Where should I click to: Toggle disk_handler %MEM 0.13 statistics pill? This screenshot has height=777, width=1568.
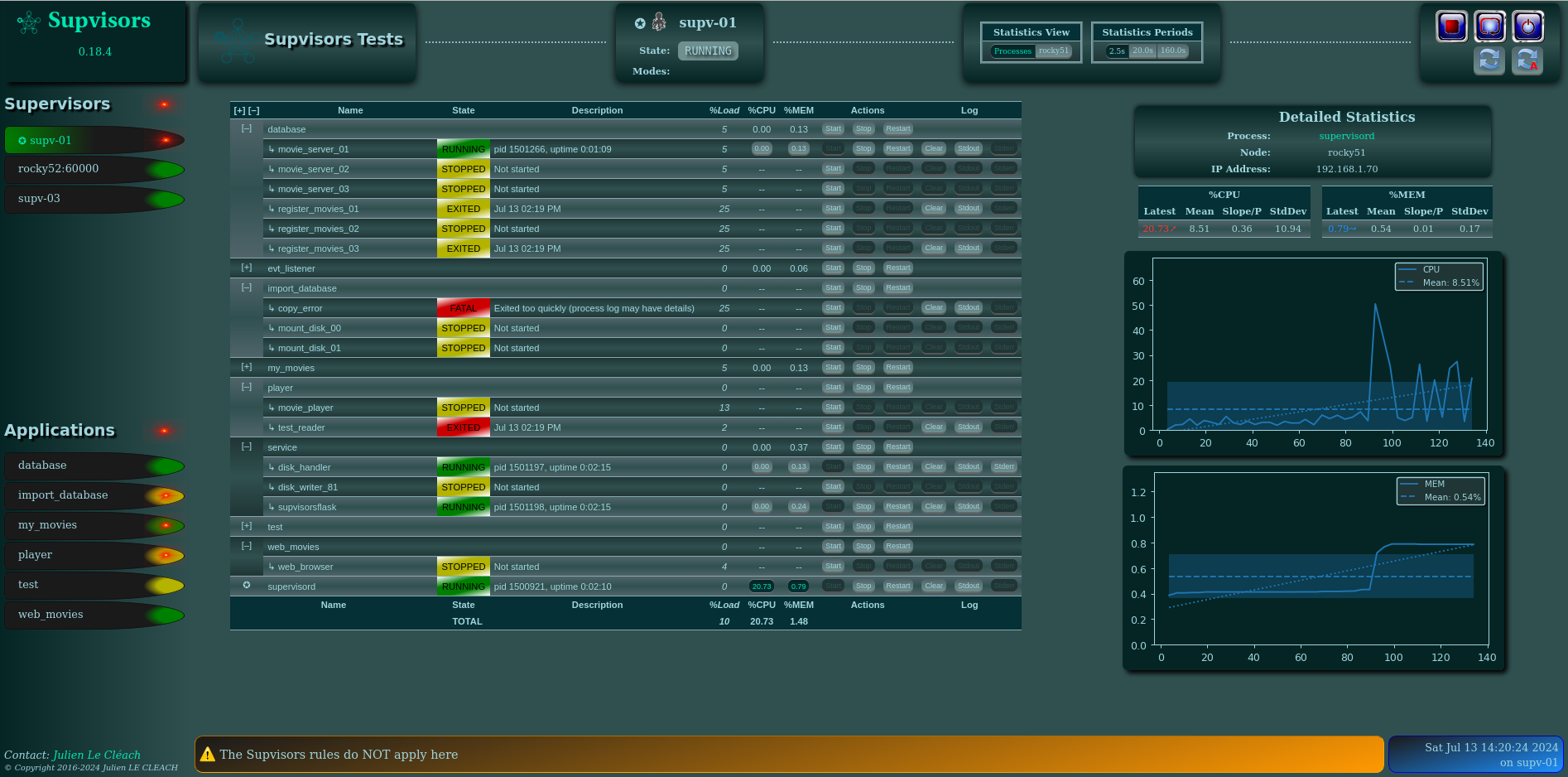(x=798, y=467)
